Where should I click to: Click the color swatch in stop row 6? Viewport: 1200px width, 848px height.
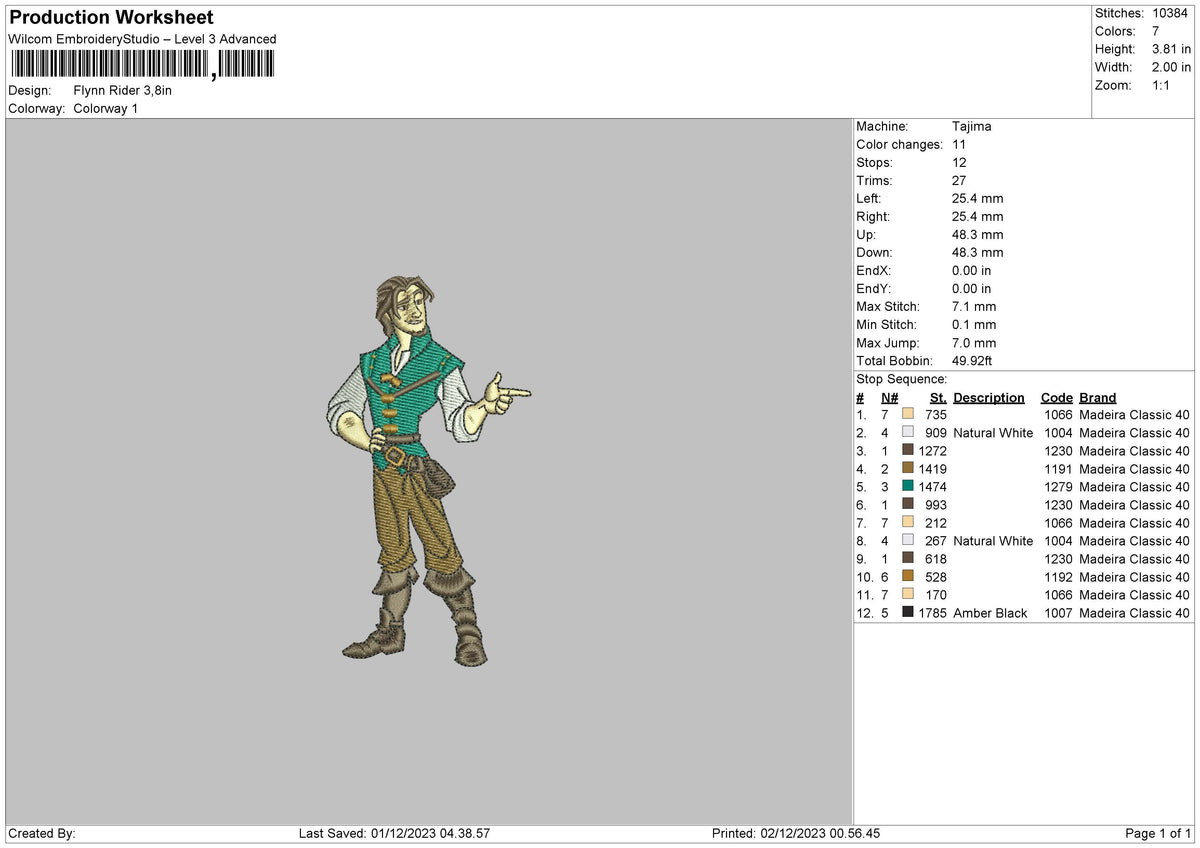click(908, 504)
